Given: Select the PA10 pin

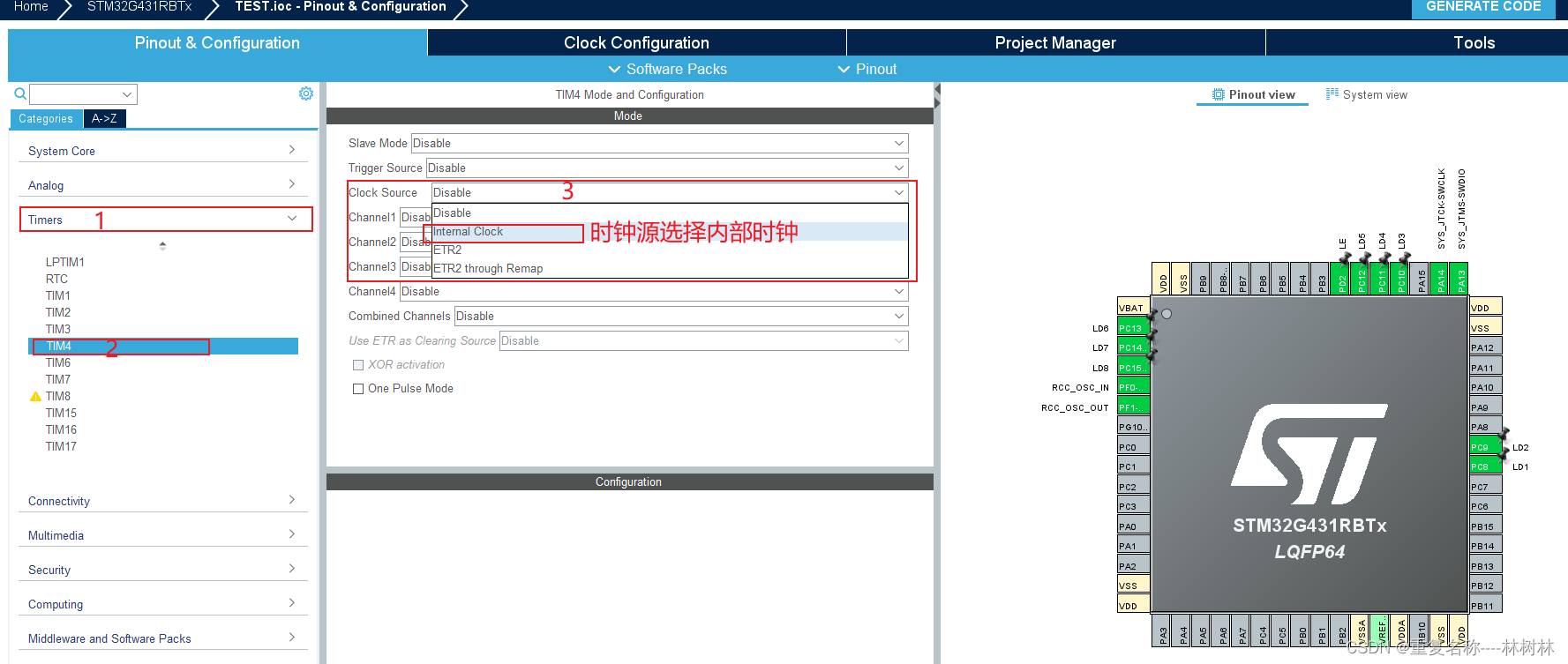Looking at the screenshot, I should pyautogui.click(x=1486, y=387).
